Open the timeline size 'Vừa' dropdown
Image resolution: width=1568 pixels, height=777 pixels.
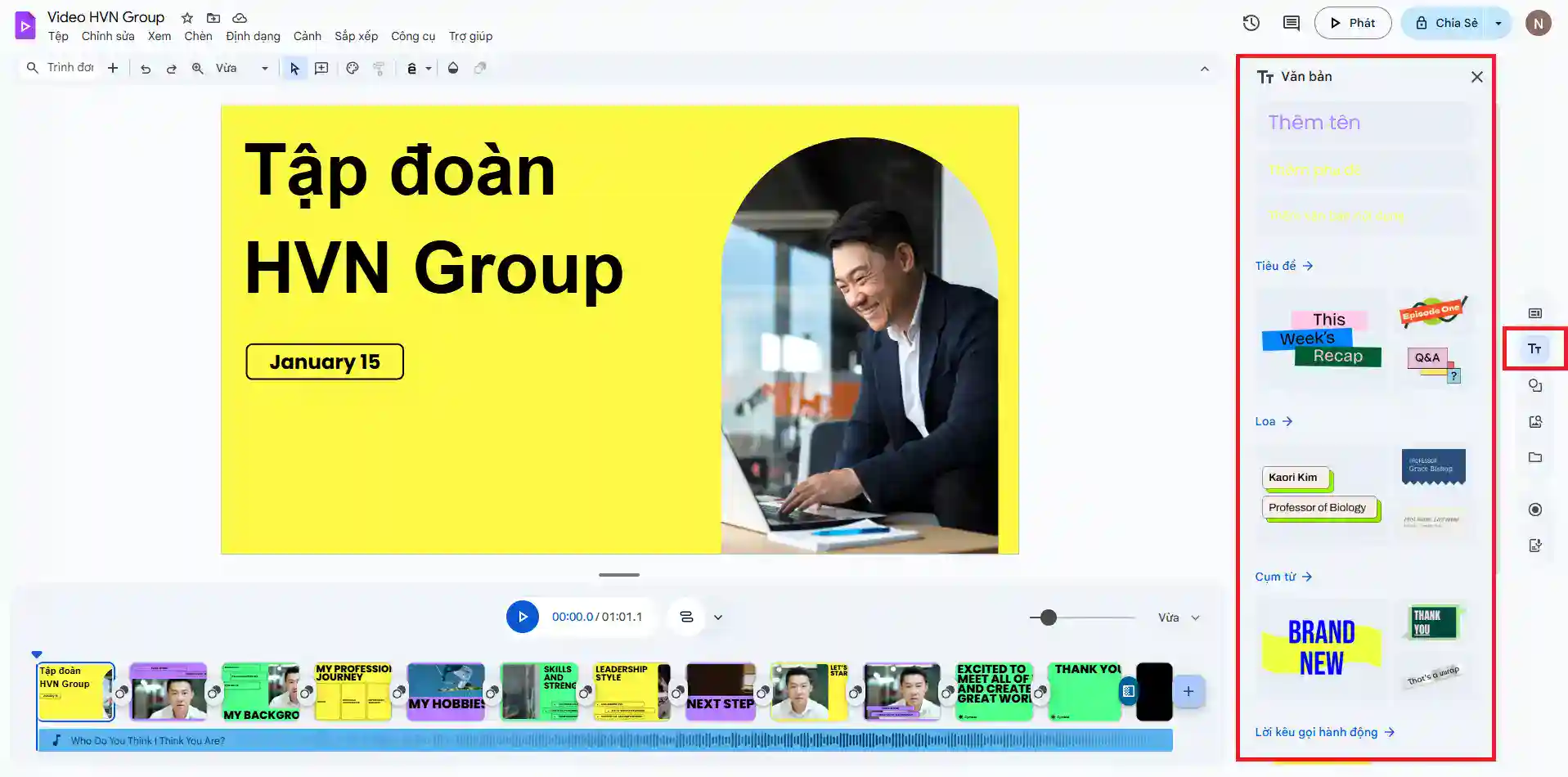[1179, 618]
